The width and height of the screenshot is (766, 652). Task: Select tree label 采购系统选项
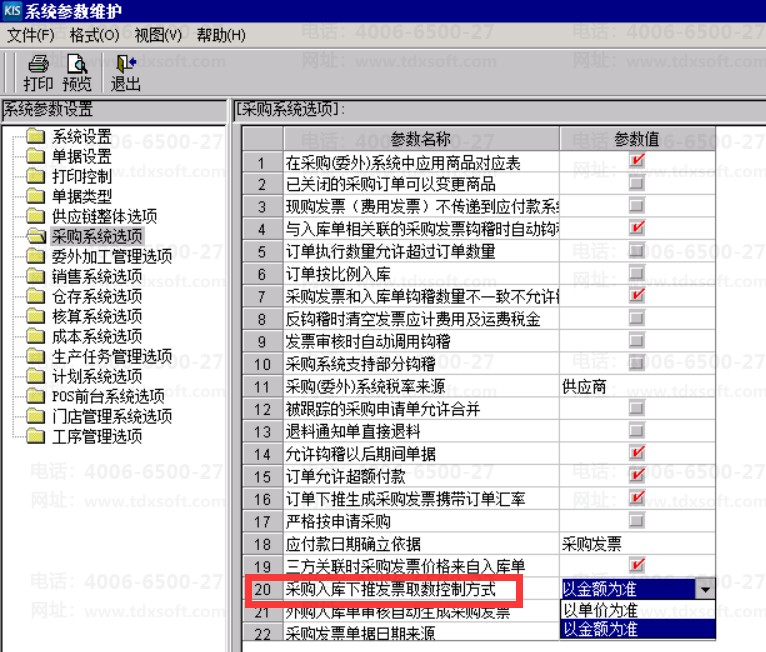[97, 236]
